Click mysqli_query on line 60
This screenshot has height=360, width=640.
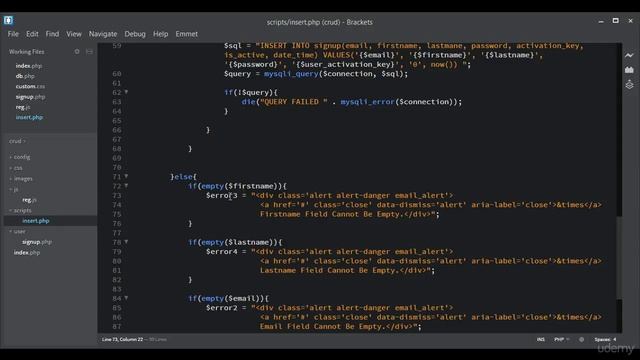click(x=291, y=74)
